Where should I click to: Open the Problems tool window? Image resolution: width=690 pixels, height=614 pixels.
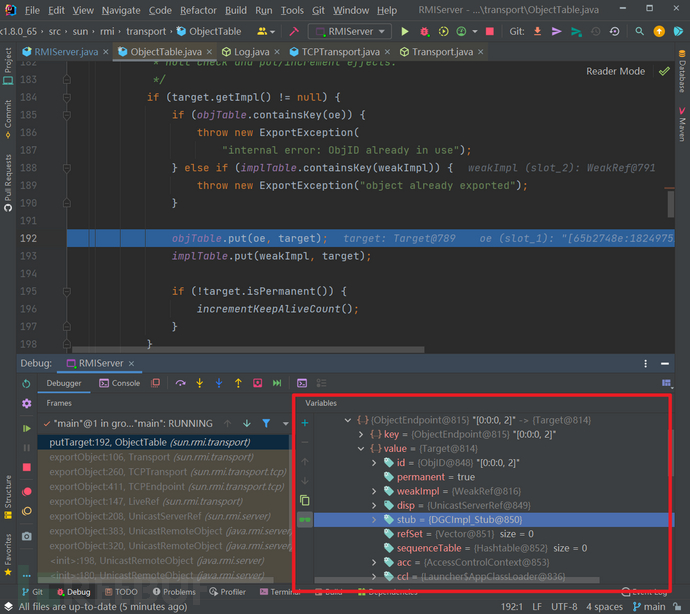(x=174, y=592)
